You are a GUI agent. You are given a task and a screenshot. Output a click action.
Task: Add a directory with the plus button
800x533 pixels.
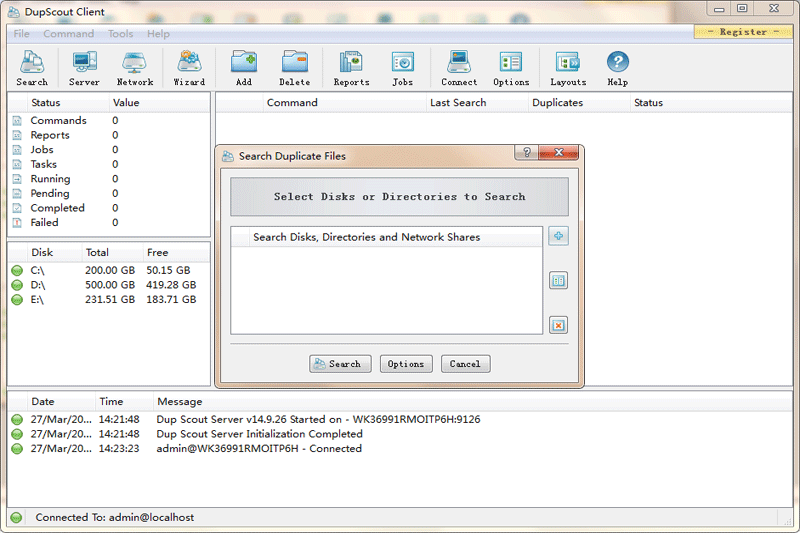pos(558,237)
